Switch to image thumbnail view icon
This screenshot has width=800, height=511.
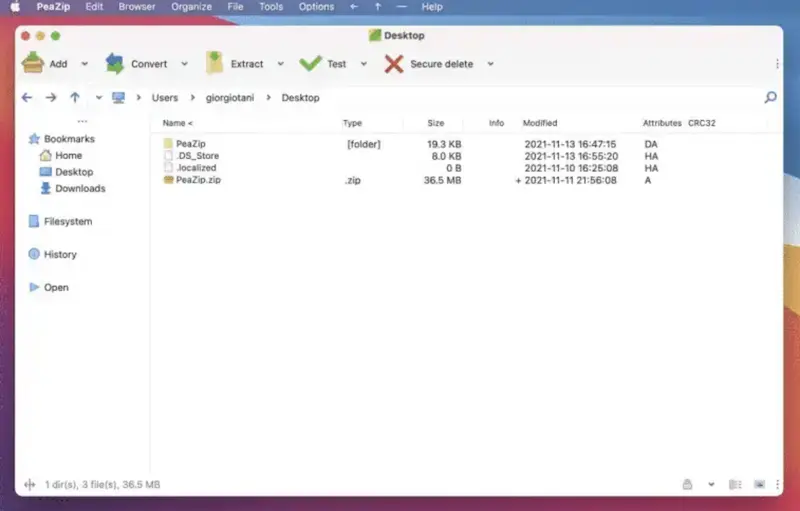759,484
